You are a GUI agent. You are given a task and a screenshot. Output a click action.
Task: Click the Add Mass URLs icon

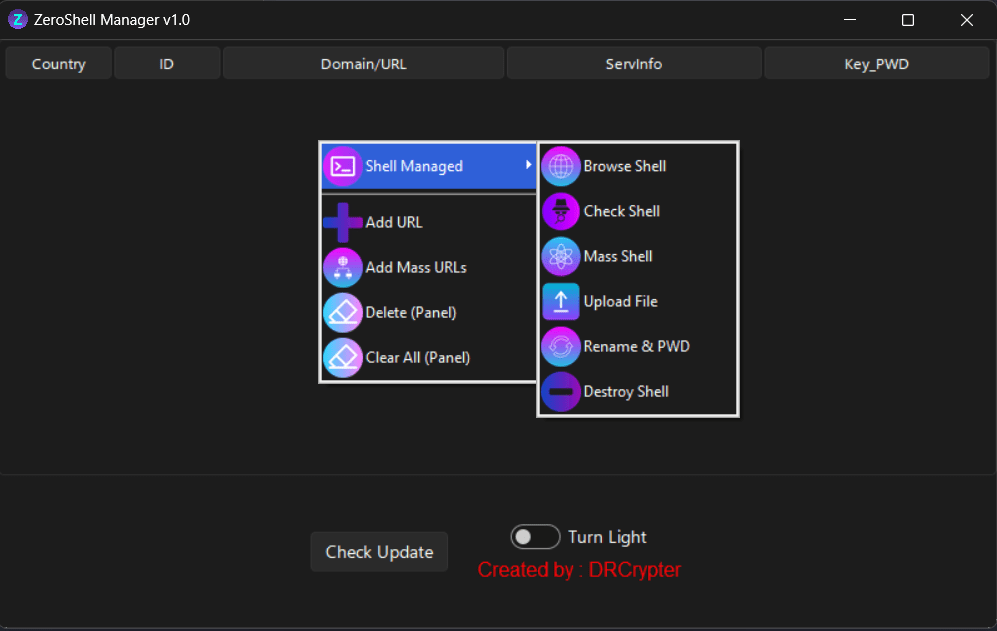coord(343,267)
